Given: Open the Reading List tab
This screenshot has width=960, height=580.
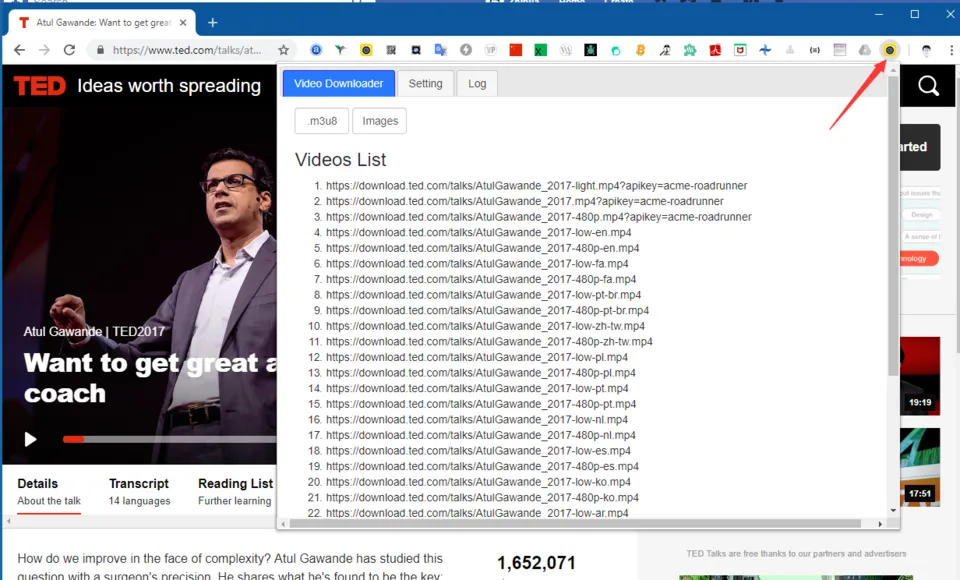Looking at the screenshot, I should coord(235,492).
